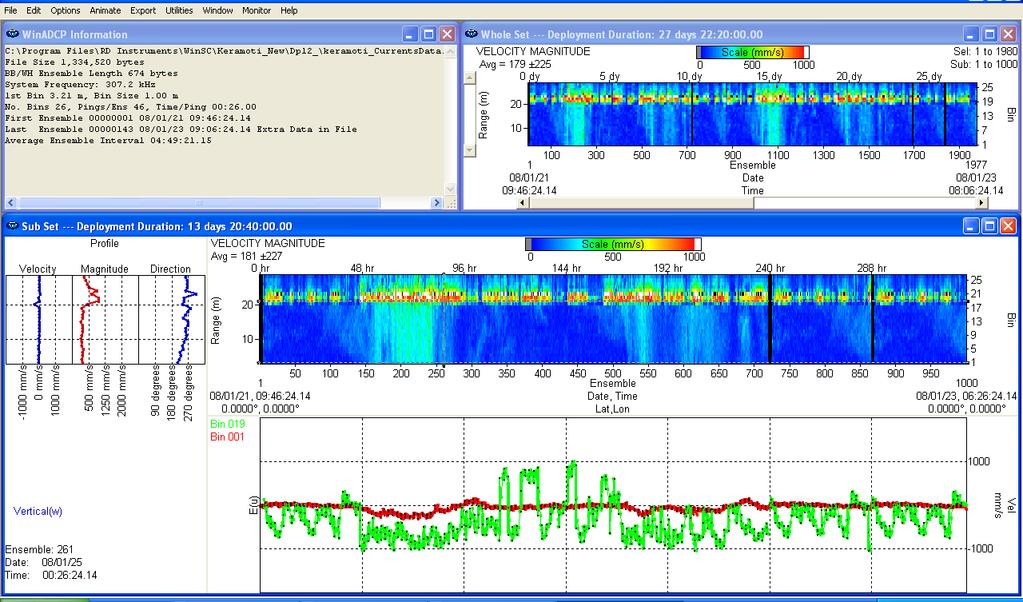This screenshot has height=602, width=1023.
Task: Click the Whole Set velocity magnitude contour plot
Action: coord(752,114)
